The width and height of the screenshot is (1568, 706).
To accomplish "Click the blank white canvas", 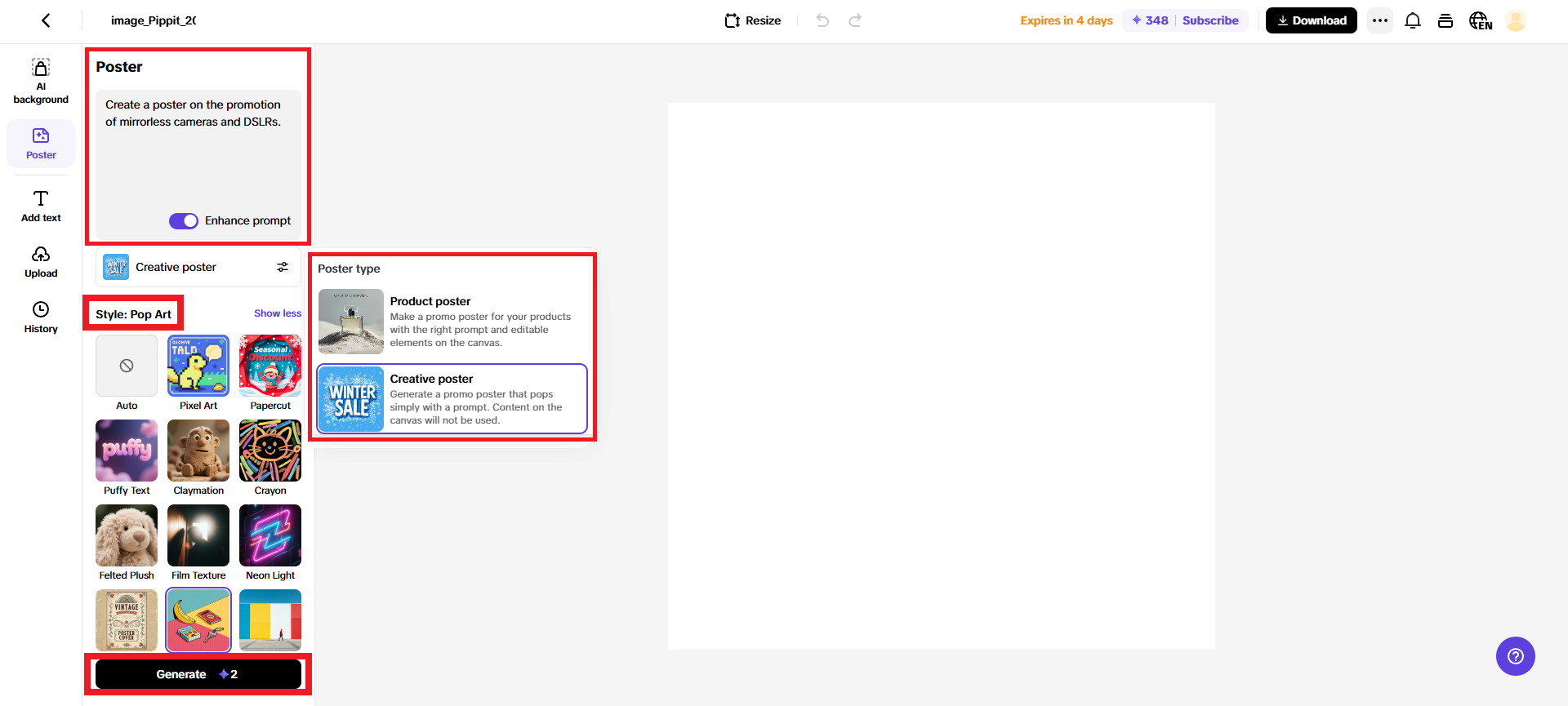I will 942,376.
